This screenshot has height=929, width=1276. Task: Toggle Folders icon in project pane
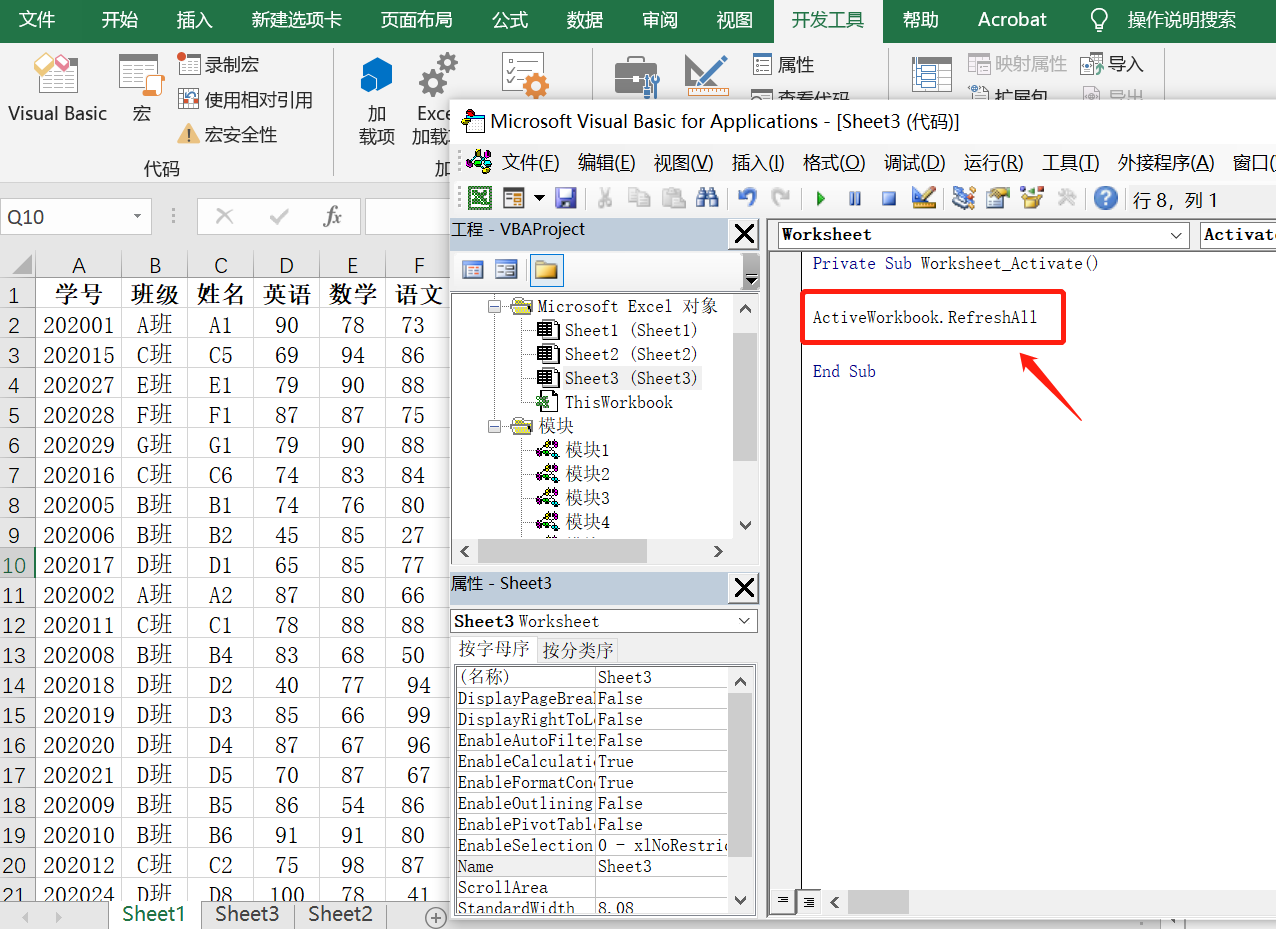click(x=546, y=270)
